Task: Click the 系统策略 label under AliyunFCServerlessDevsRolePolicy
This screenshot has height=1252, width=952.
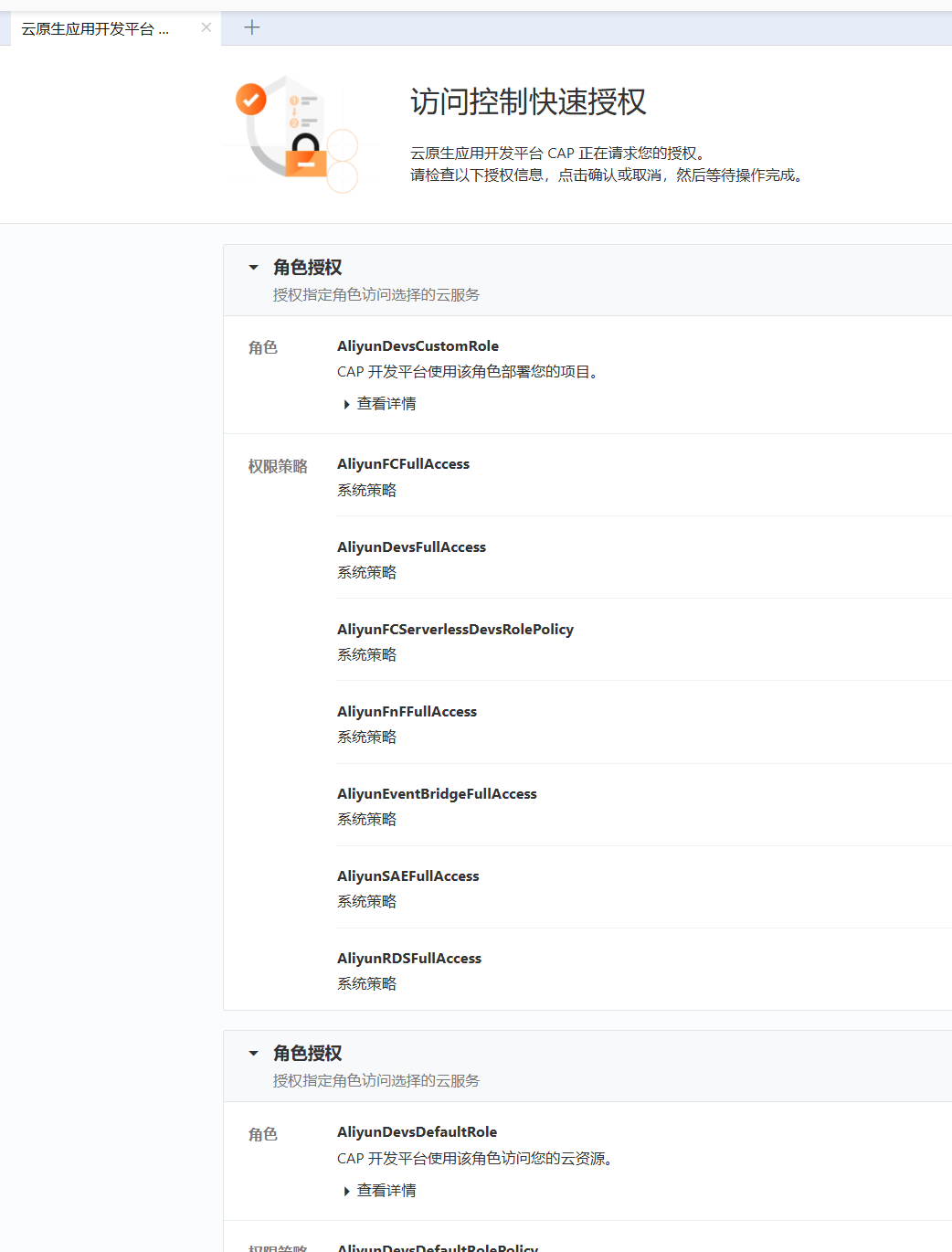Action: point(366,655)
